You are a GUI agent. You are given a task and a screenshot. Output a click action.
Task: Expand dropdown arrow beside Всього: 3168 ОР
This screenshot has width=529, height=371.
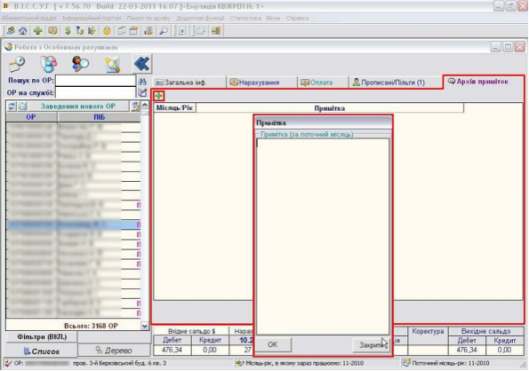(144, 326)
